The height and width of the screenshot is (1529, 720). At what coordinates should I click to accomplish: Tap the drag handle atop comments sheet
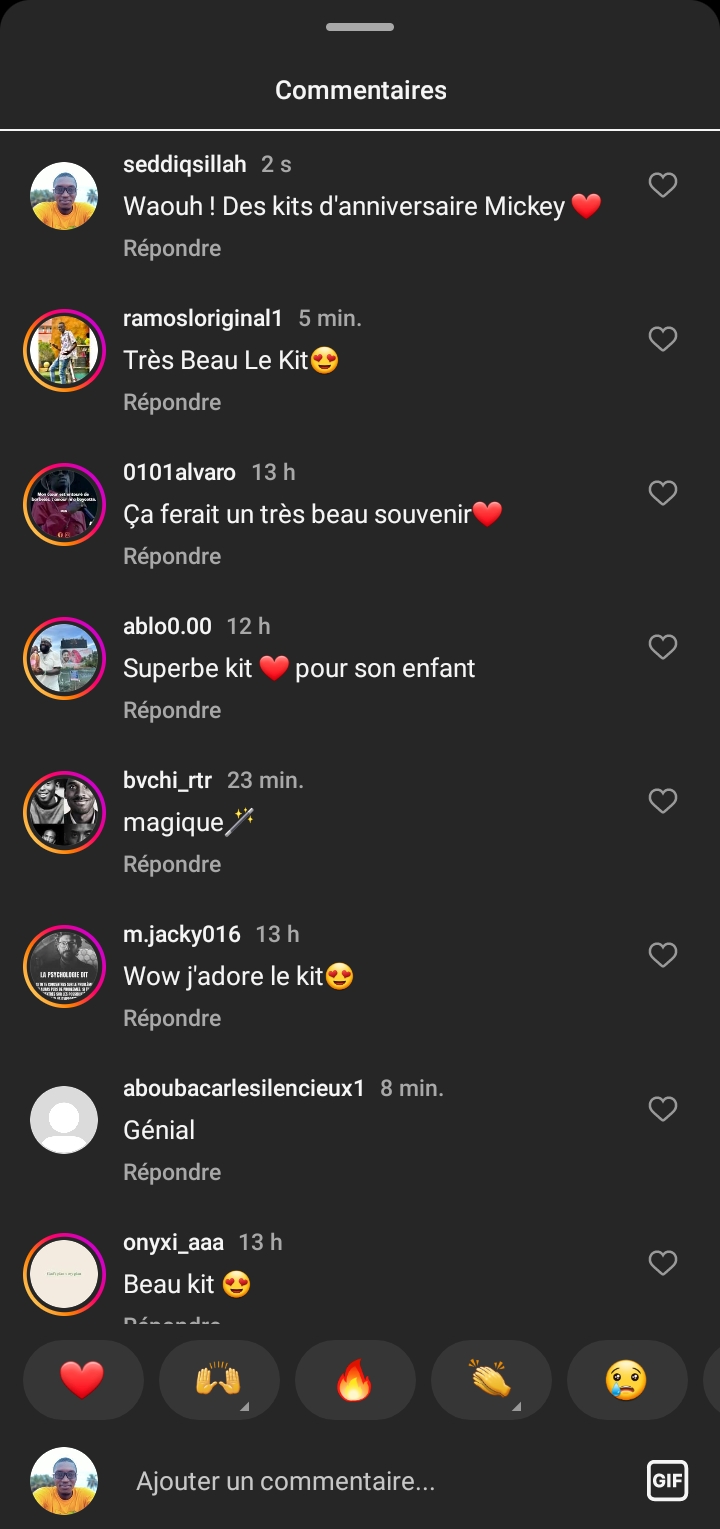tap(360, 27)
